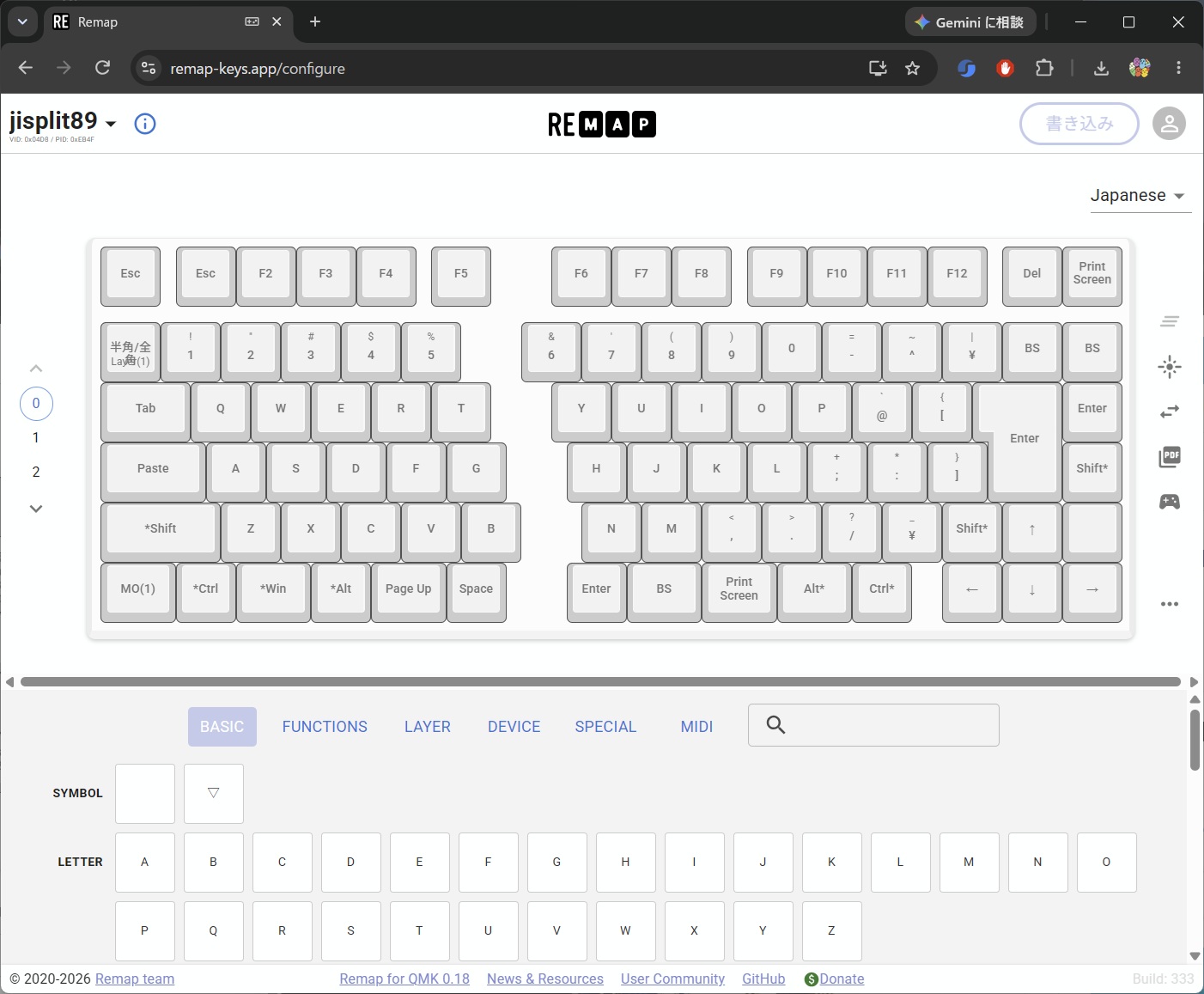Open the GitHub footer link
The image size is (1204, 994).
point(763,979)
